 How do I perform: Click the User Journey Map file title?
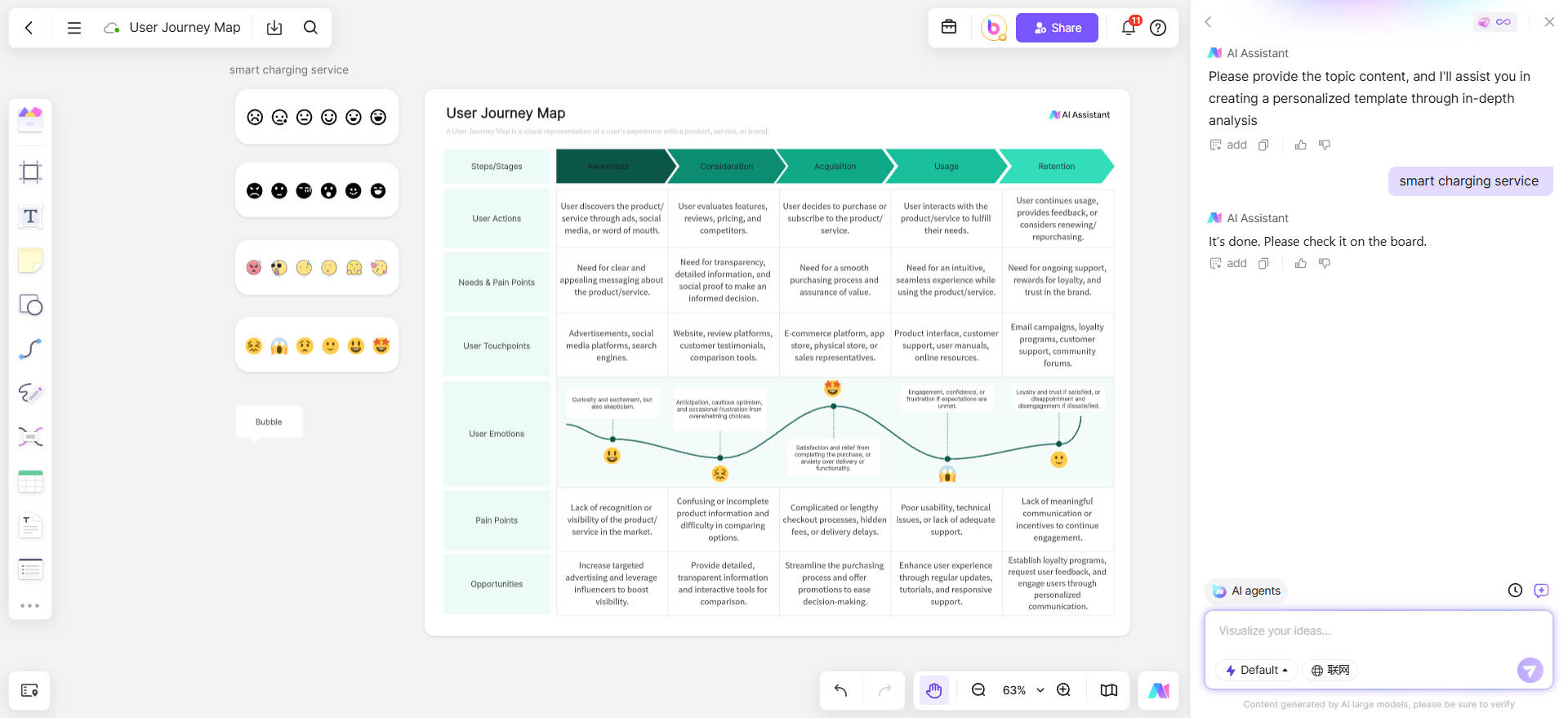185,28
